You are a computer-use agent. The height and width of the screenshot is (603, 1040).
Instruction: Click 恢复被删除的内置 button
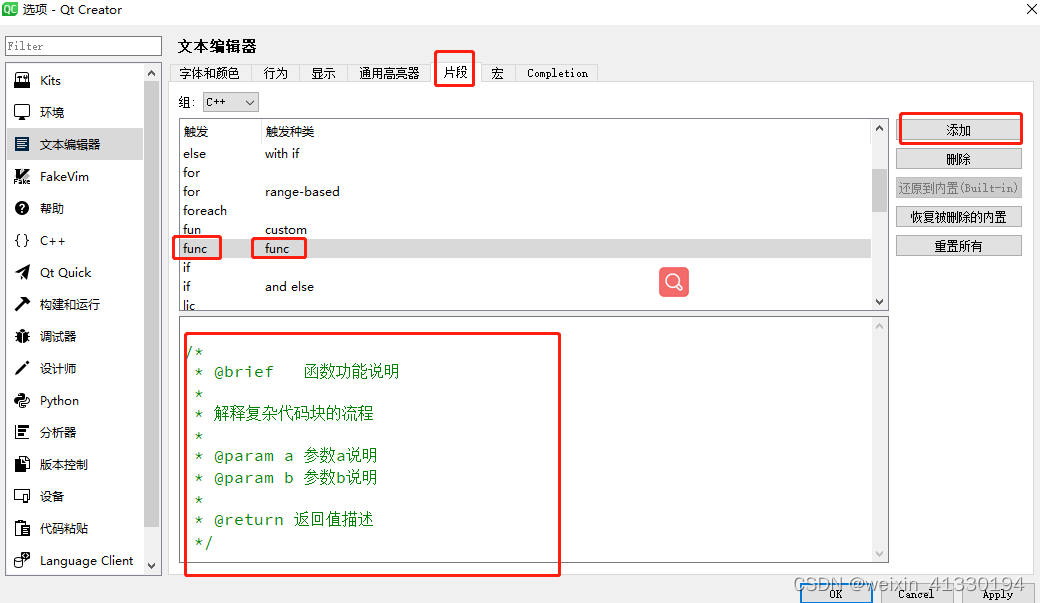(x=958, y=217)
